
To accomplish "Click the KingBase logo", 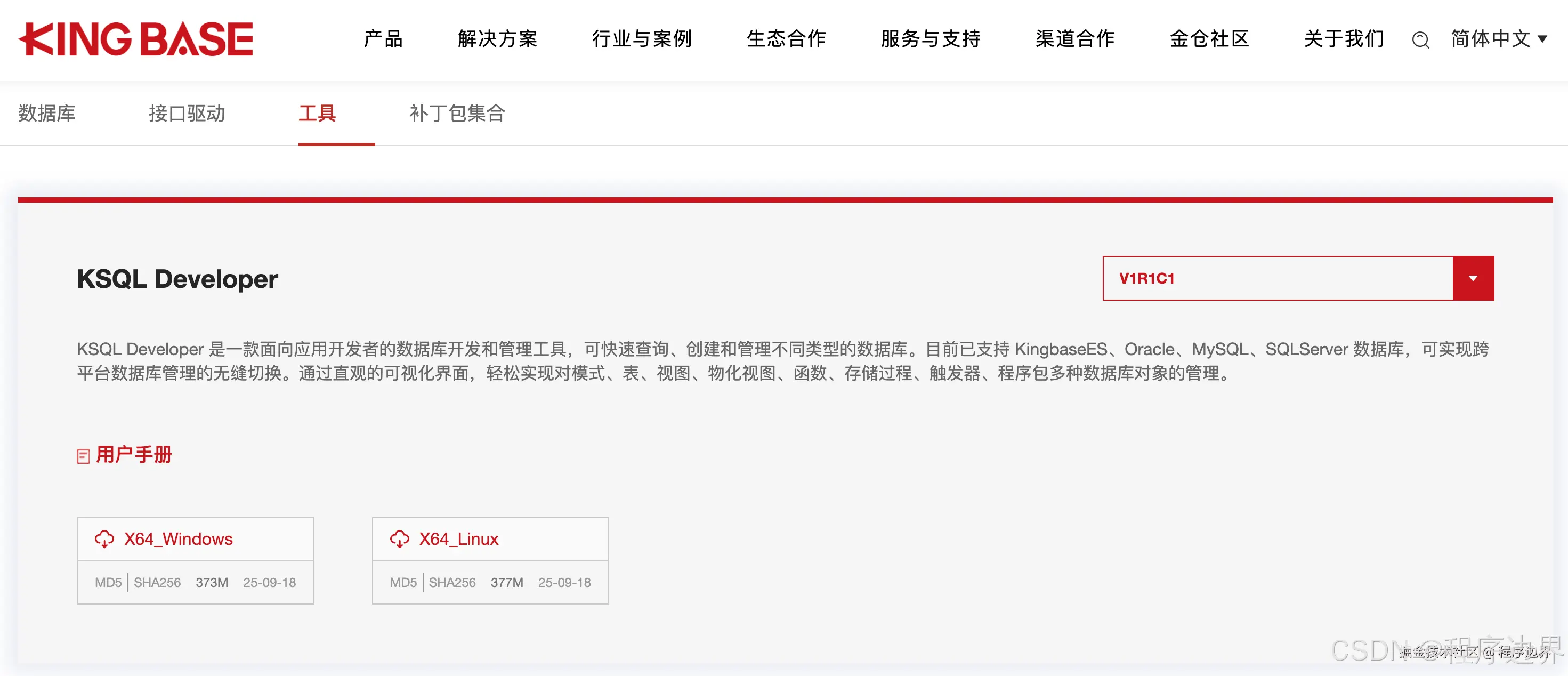I will (x=136, y=39).
